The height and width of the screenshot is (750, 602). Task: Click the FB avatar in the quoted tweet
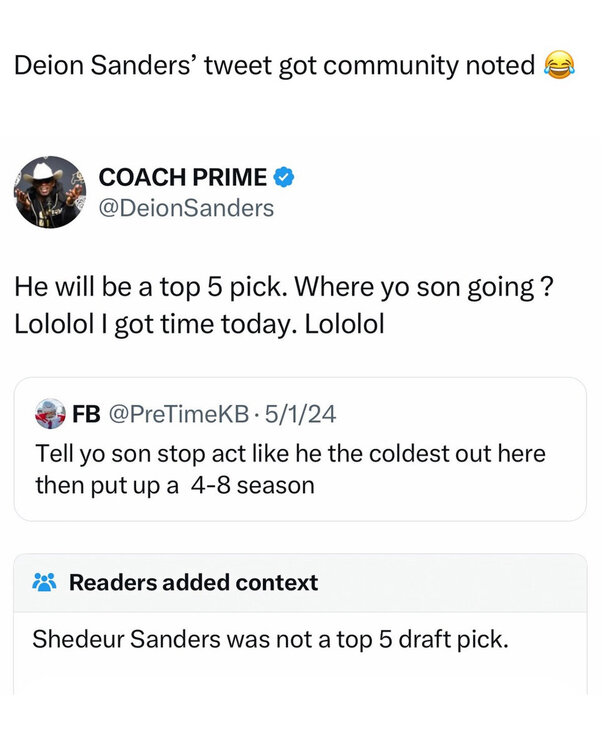click(49, 412)
